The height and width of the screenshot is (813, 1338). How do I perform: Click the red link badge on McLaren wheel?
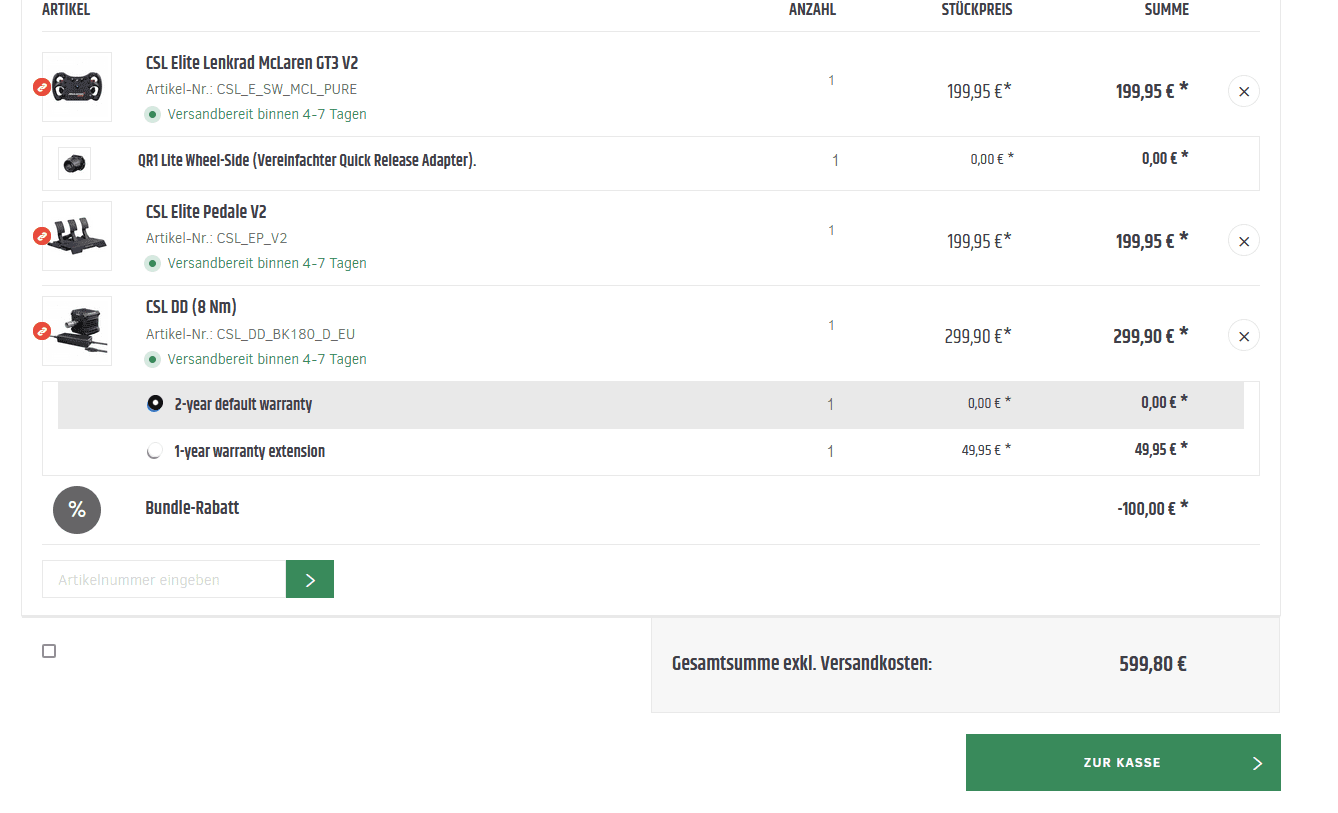click(42, 87)
